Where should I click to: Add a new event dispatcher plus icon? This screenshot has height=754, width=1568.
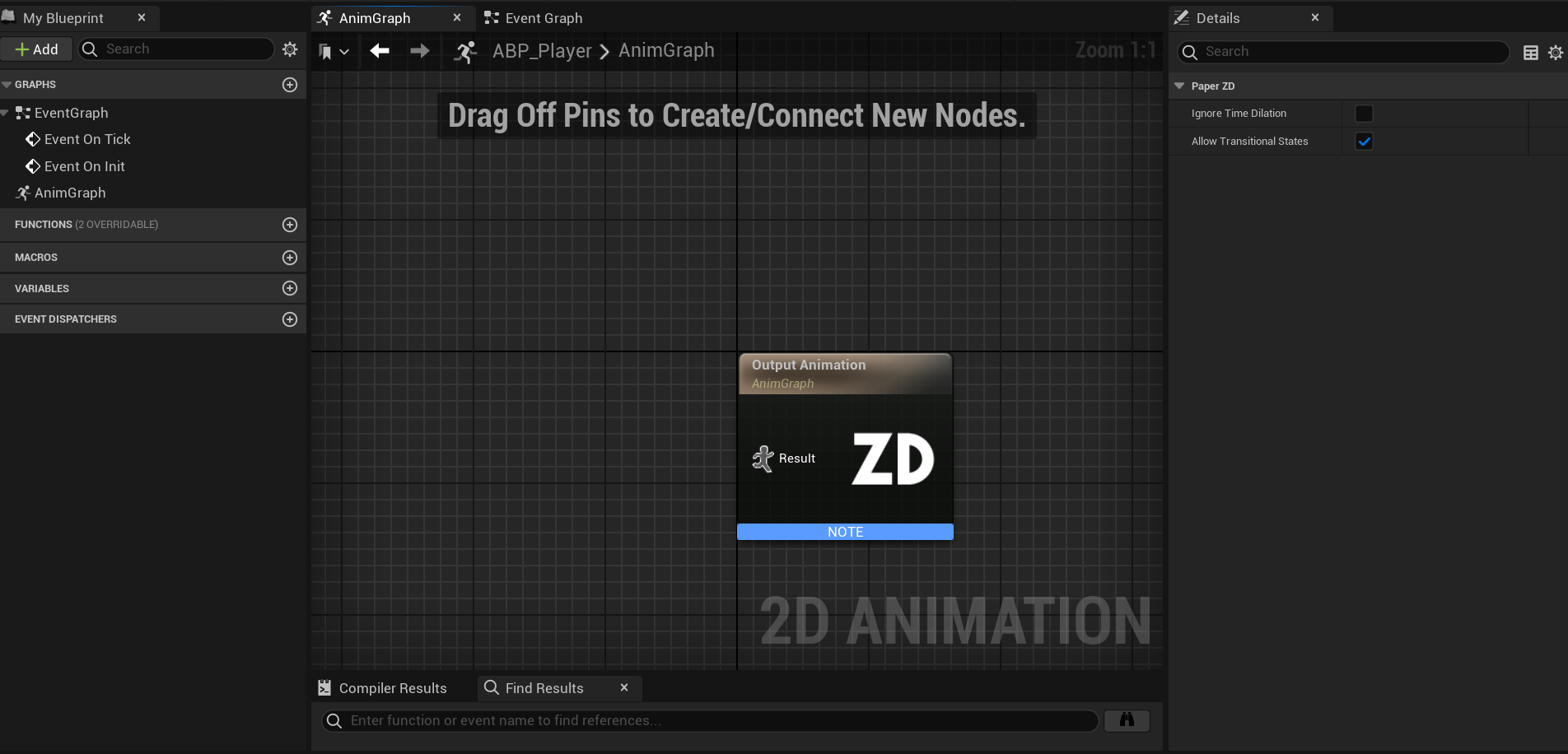[290, 319]
